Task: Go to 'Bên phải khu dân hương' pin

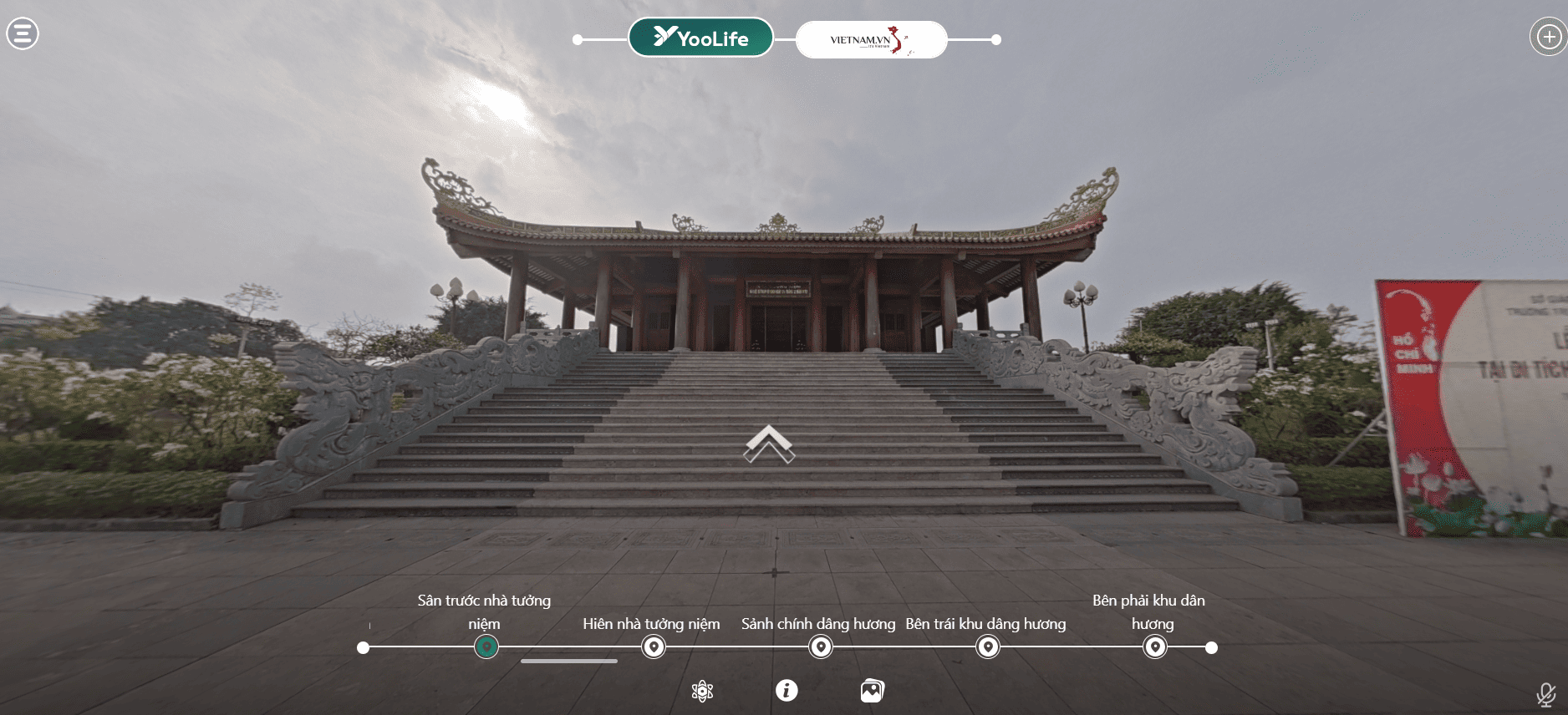Action: coord(1155,647)
